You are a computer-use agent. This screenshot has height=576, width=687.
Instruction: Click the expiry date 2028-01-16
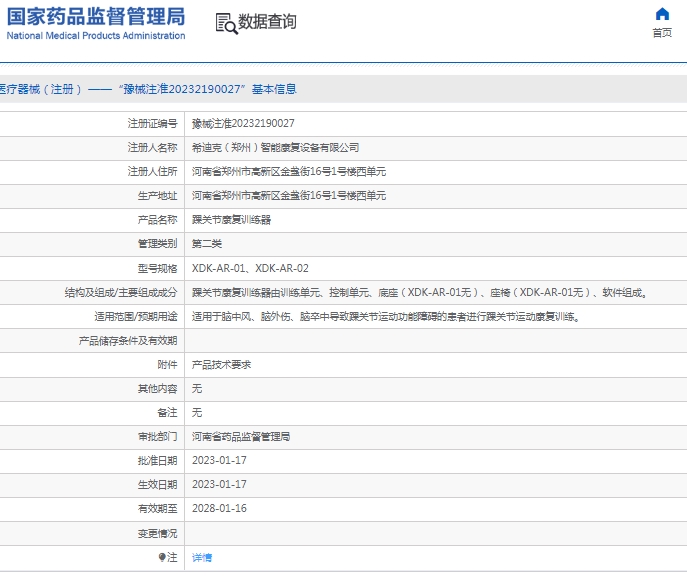219,509
